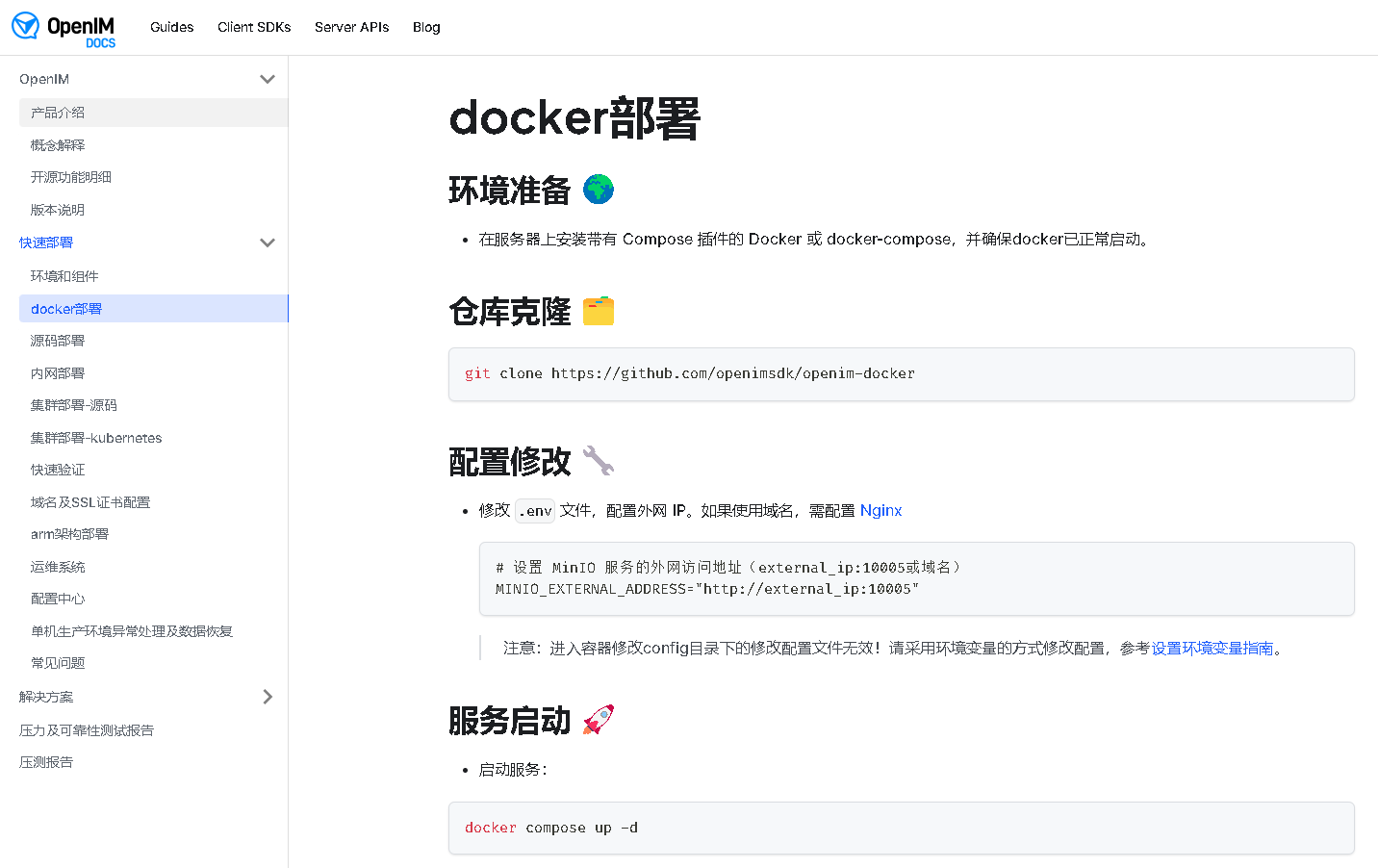Viewport: 1378px width, 868px height.
Task: Click the 仓库克隆 heading
Action: coord(510,312)
